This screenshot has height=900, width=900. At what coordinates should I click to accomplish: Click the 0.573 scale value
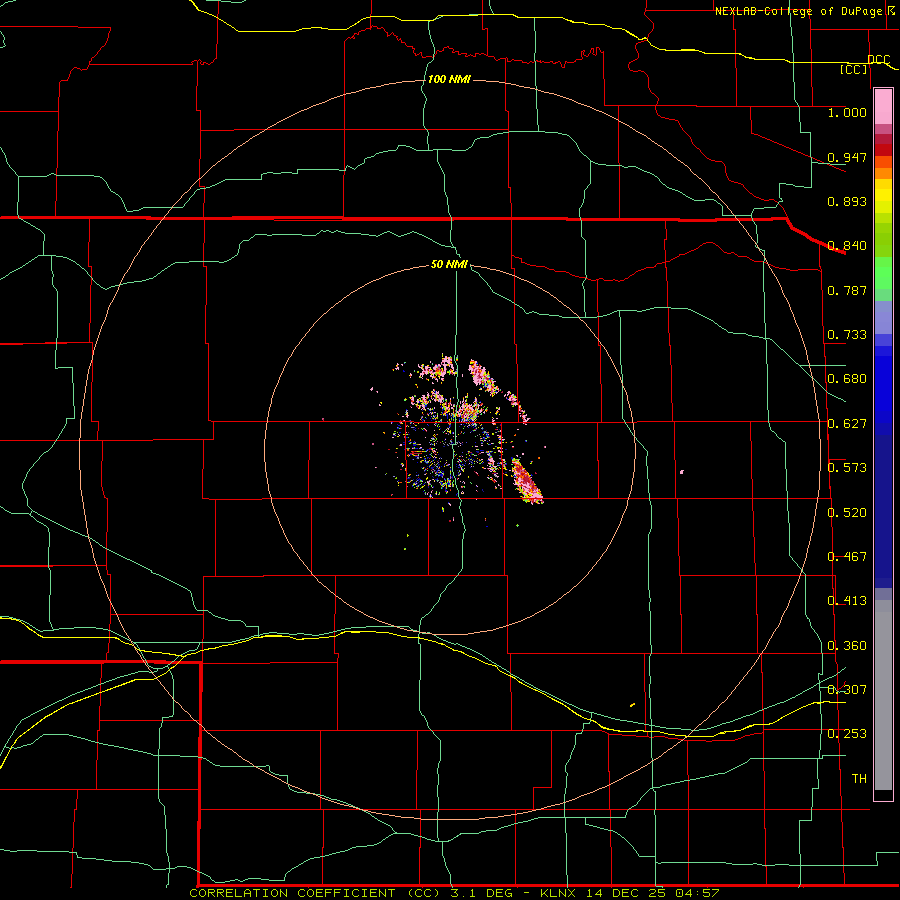(847, 468)
